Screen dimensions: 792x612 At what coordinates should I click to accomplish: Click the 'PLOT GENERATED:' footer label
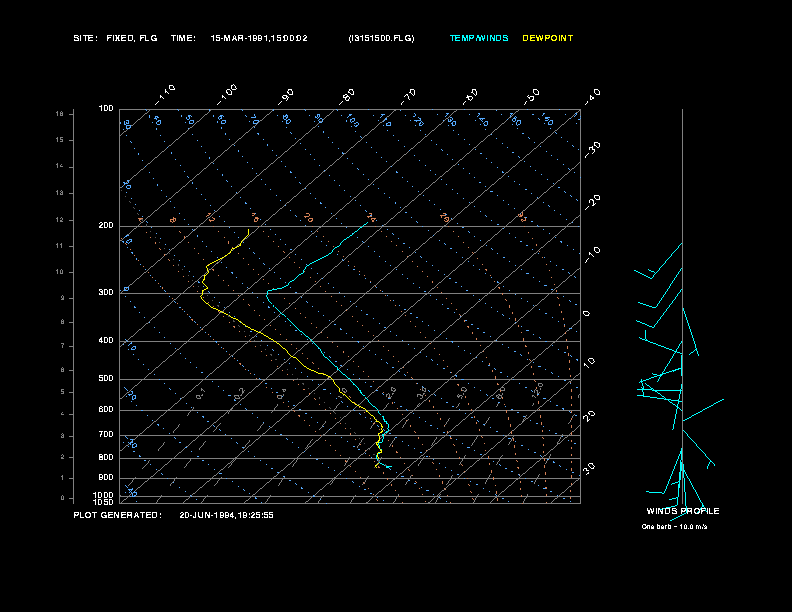click(118, 515)
